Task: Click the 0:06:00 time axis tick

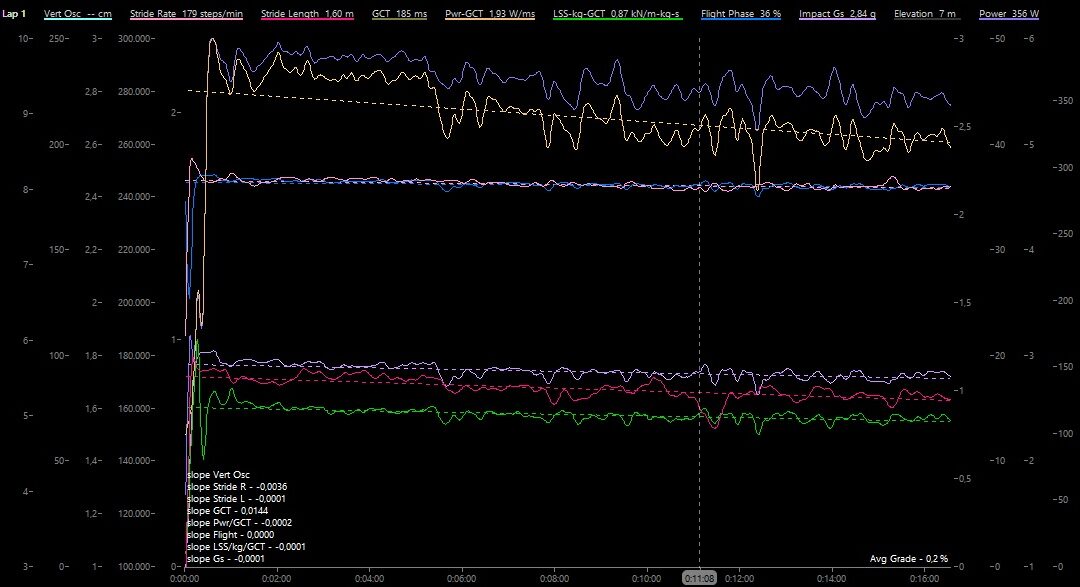Action: pyautogui.click(x=461, y=579)
